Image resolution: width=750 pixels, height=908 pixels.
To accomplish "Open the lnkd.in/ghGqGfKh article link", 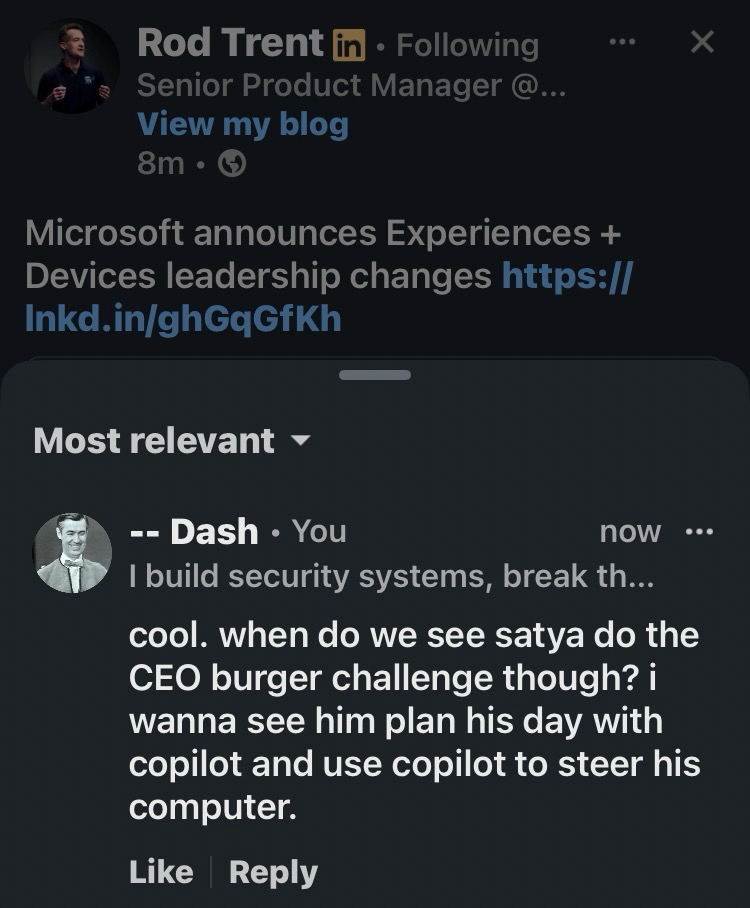I will click(x=183, y=318).
